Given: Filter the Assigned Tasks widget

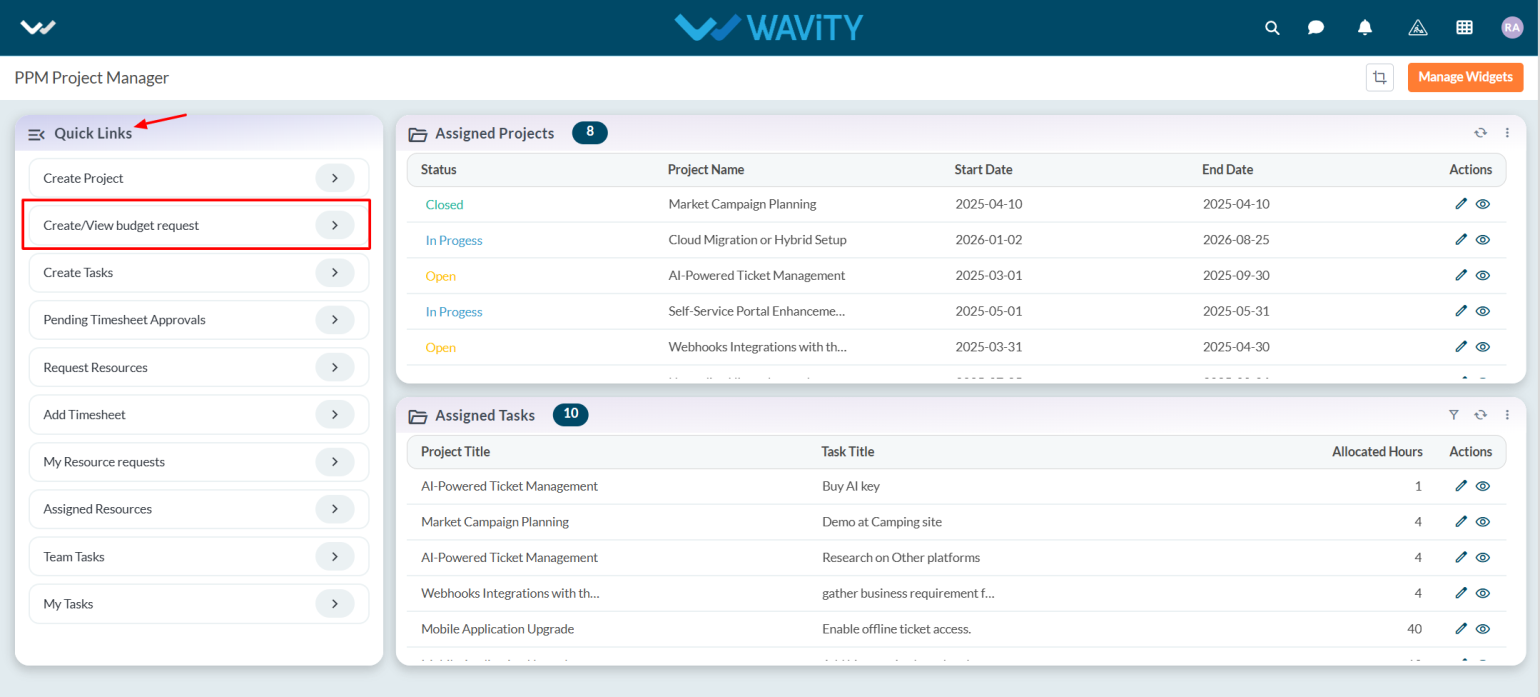Looking at the screenshot, I should pos(1454,415).
